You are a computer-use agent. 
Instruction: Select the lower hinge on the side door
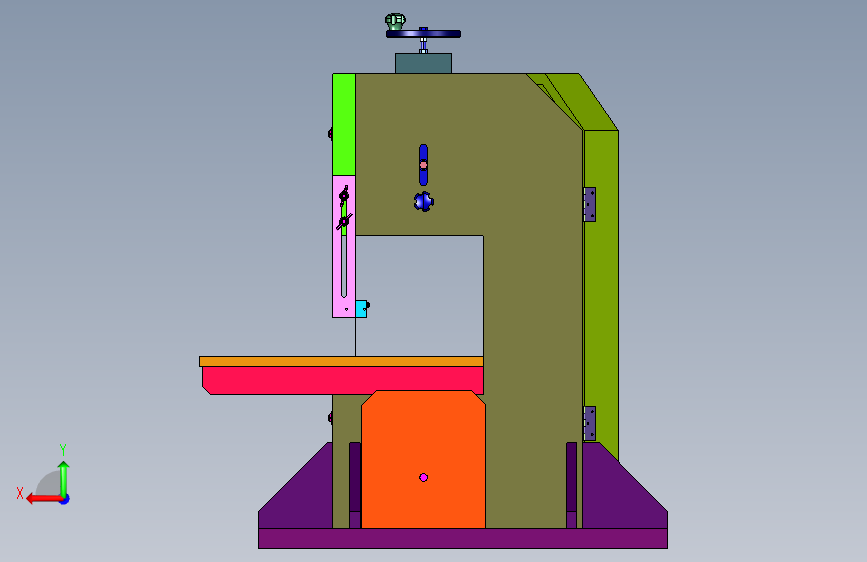pyautogui.click(x=590, y=423)
